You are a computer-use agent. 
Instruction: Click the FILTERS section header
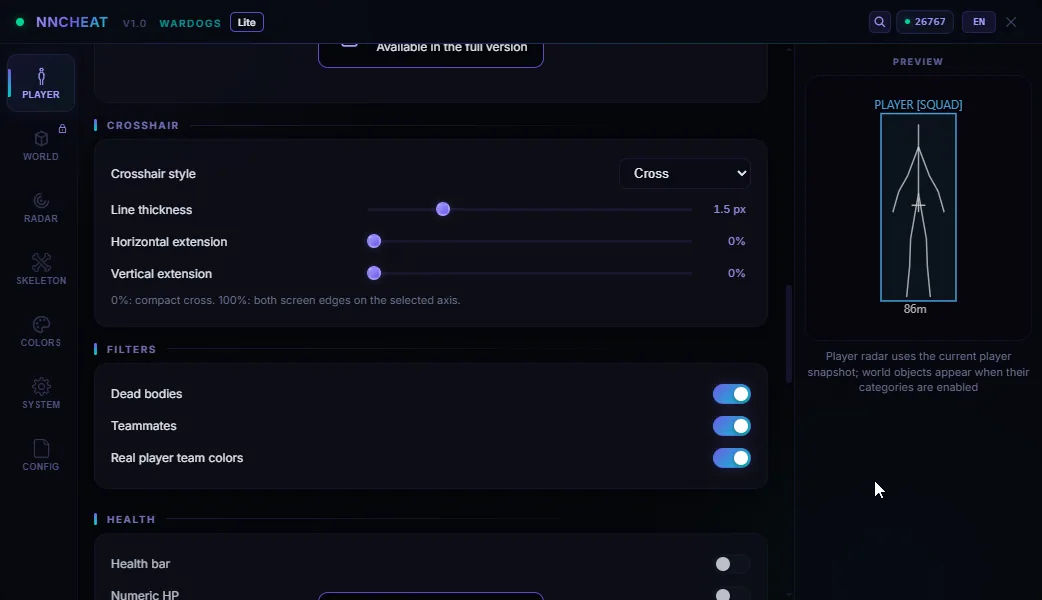132,350
